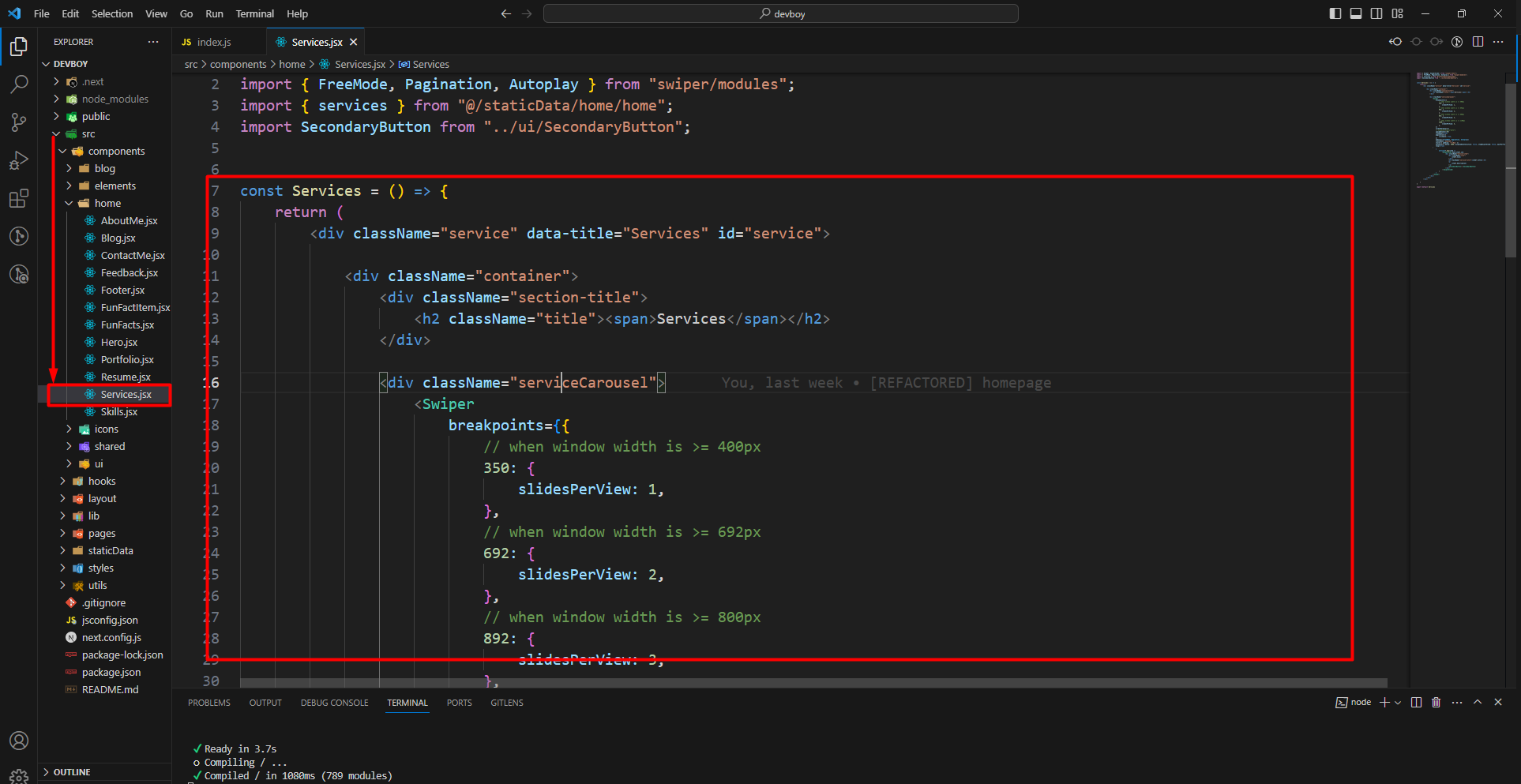Expand the node_modules folder
1521x784 pixels.
click(x=115, y=99)
